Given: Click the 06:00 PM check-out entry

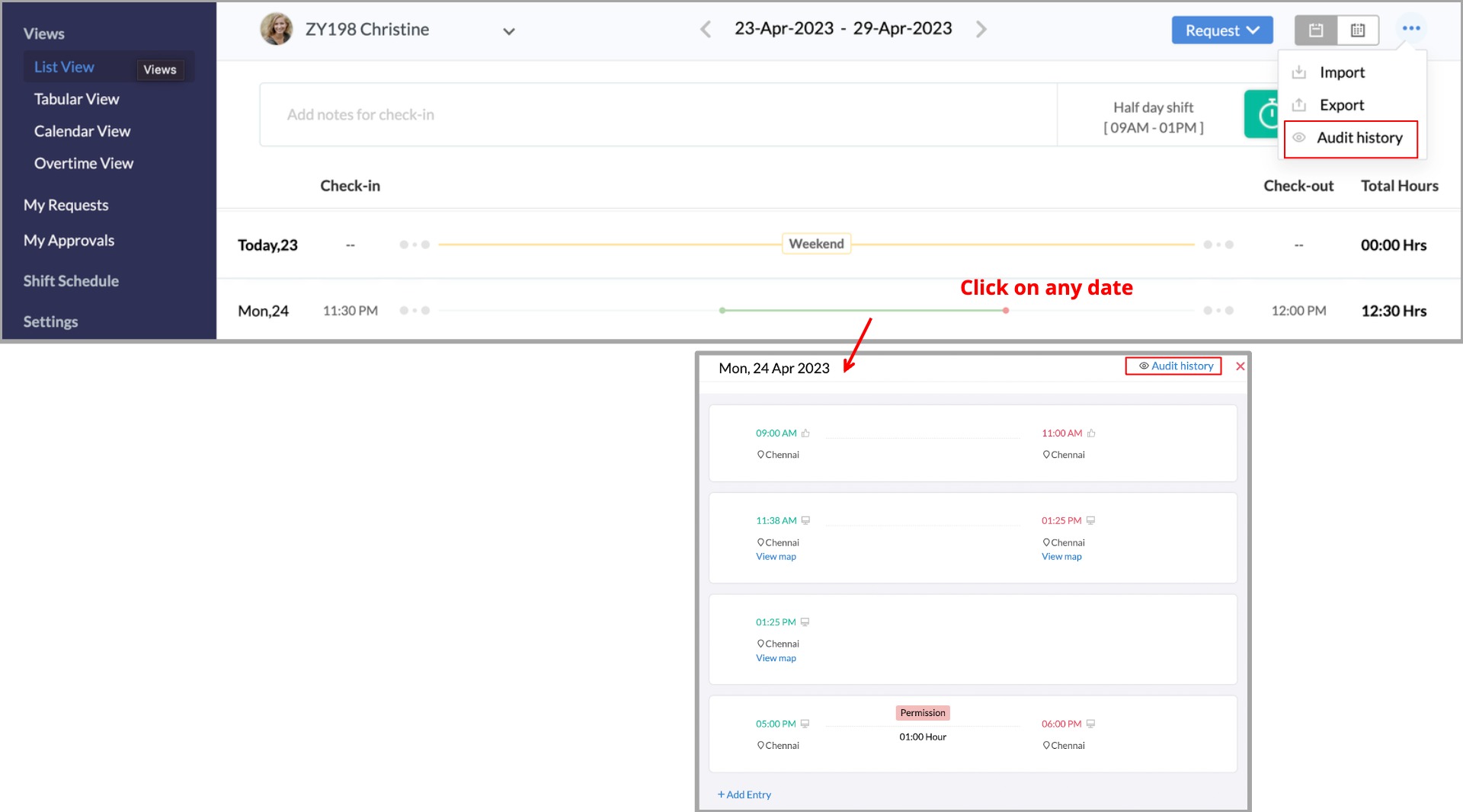Looking at the screenshot, I should click(1061, 724).
